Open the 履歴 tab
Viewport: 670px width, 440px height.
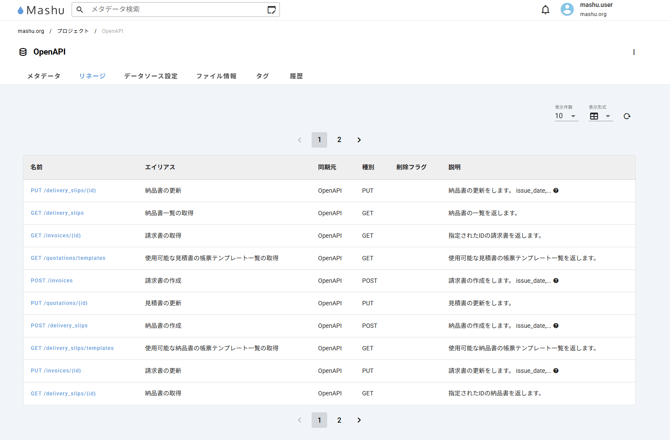(x=296, y=76)
